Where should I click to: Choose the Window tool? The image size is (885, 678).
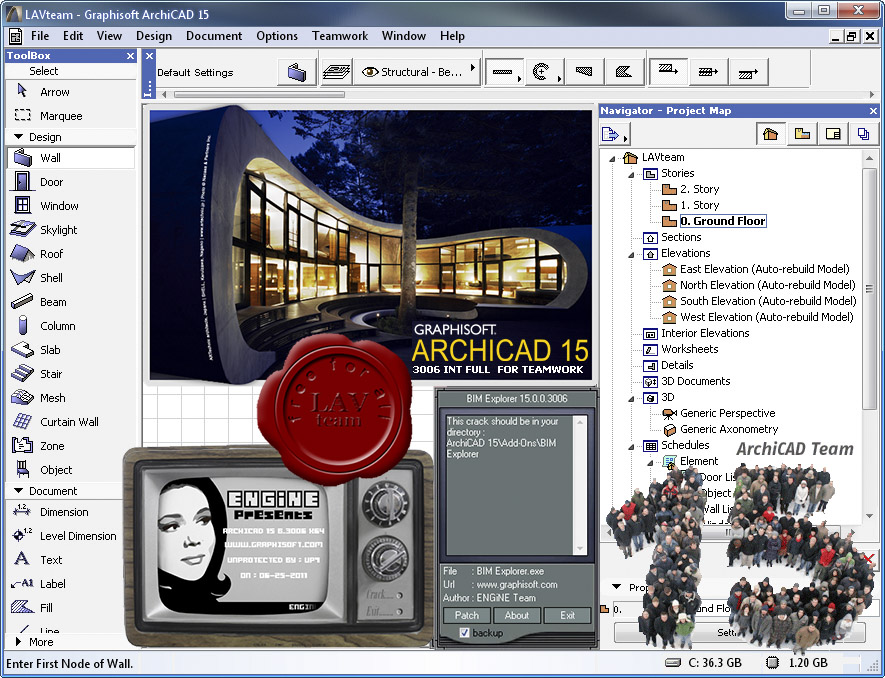[x=71, y=206]
